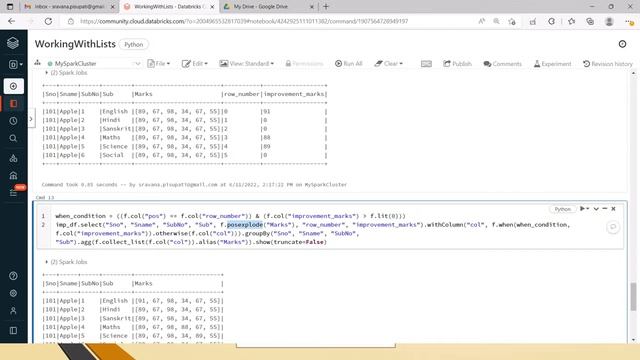Click the keyboard shortcuts icon

pos(426,64)
